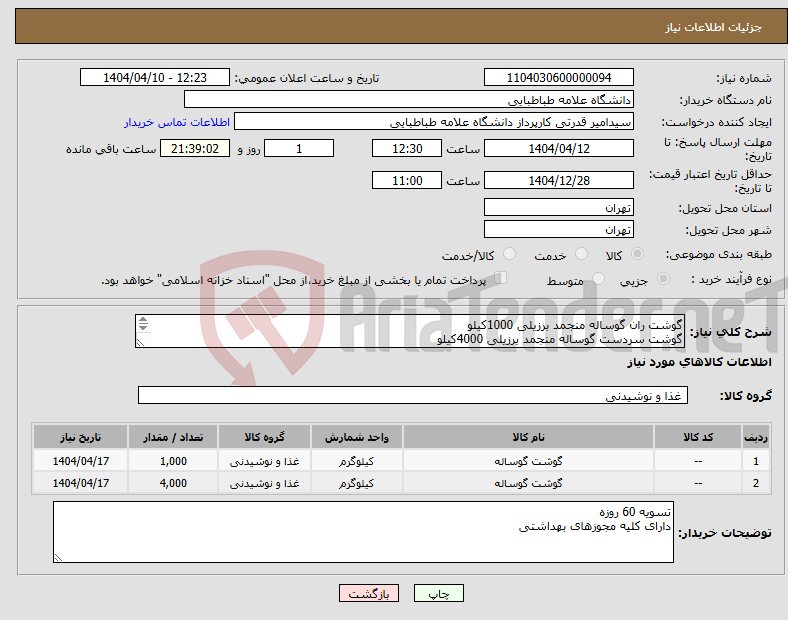
Task: Click the need number field 1104030600000094
Action: [558, 78]
